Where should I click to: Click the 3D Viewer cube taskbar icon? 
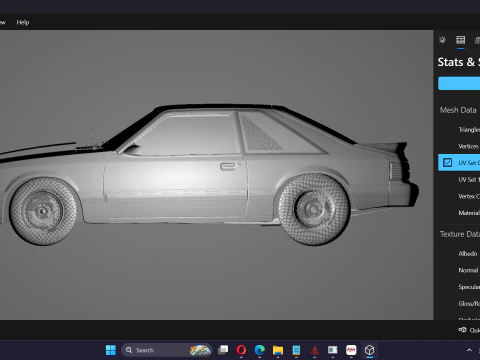(369, 350)
